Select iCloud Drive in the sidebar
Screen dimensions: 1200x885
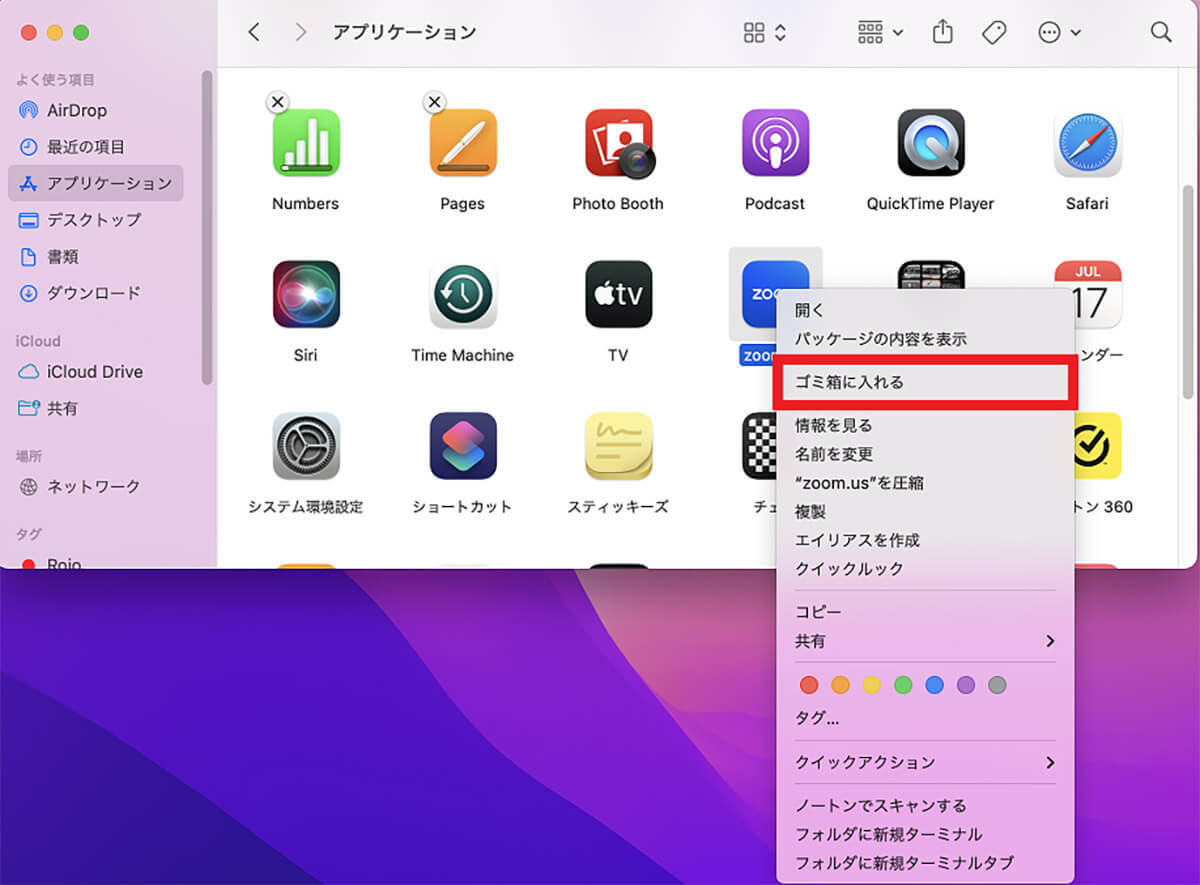pyautogui.click(x=95, y=371)
